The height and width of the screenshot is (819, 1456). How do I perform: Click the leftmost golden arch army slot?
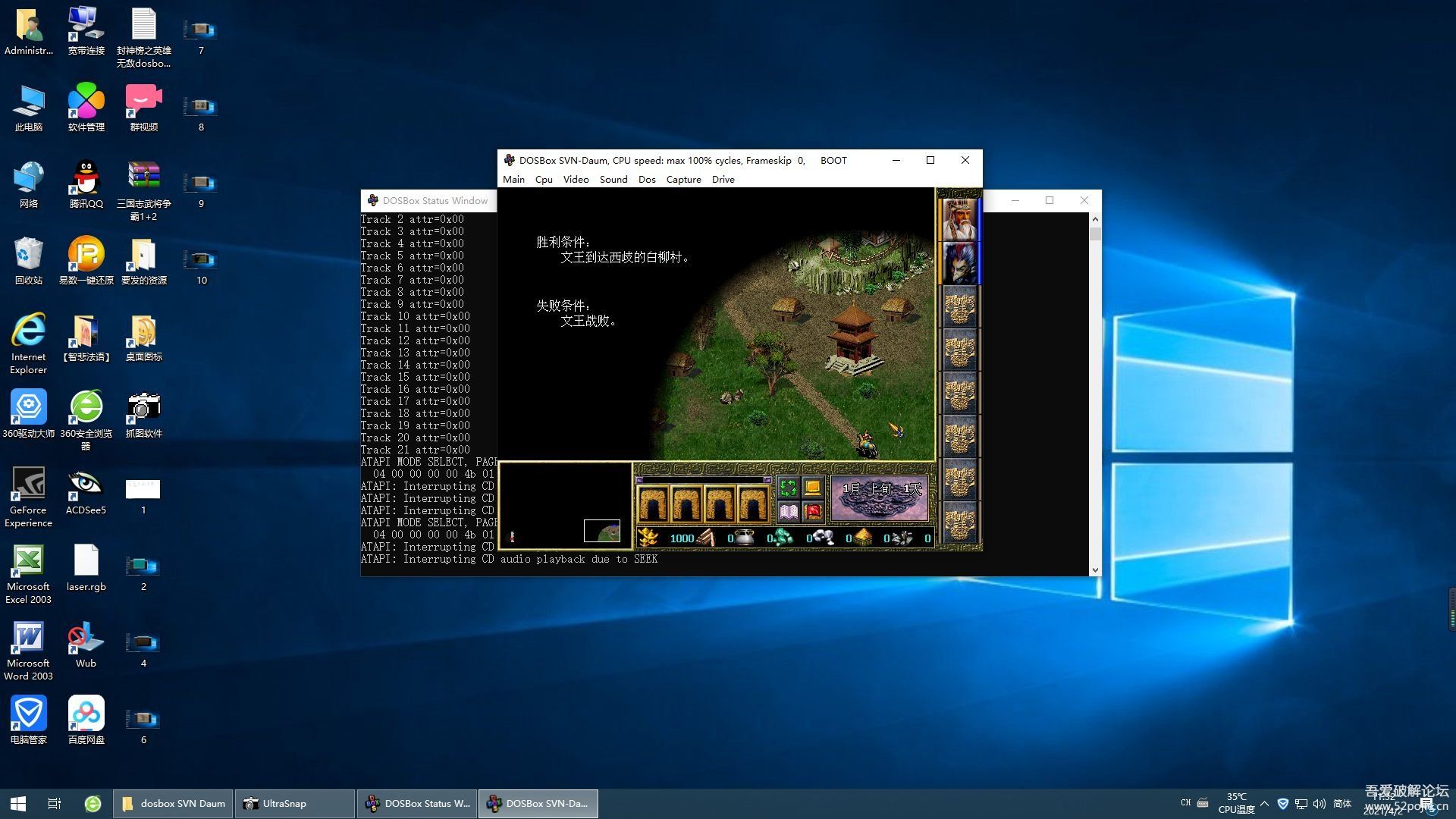click(653, 504)
